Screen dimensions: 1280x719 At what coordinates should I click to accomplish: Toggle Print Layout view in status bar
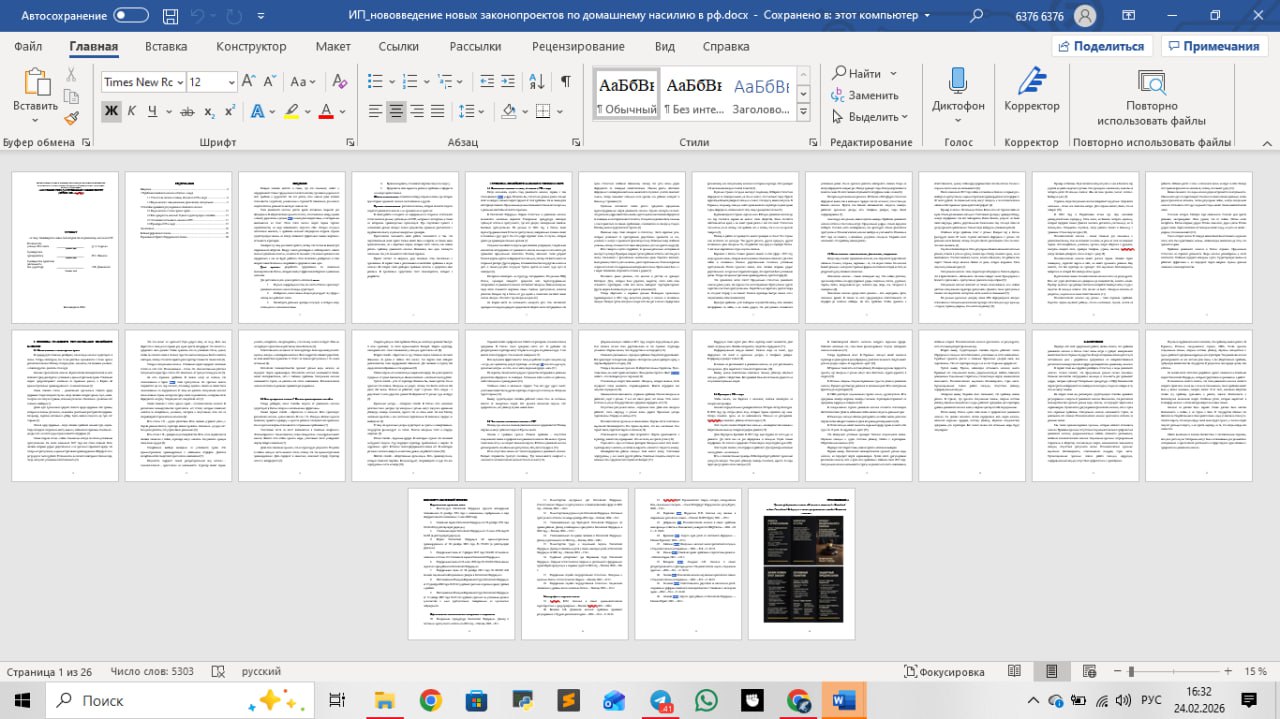click(x=1051, y=671)
